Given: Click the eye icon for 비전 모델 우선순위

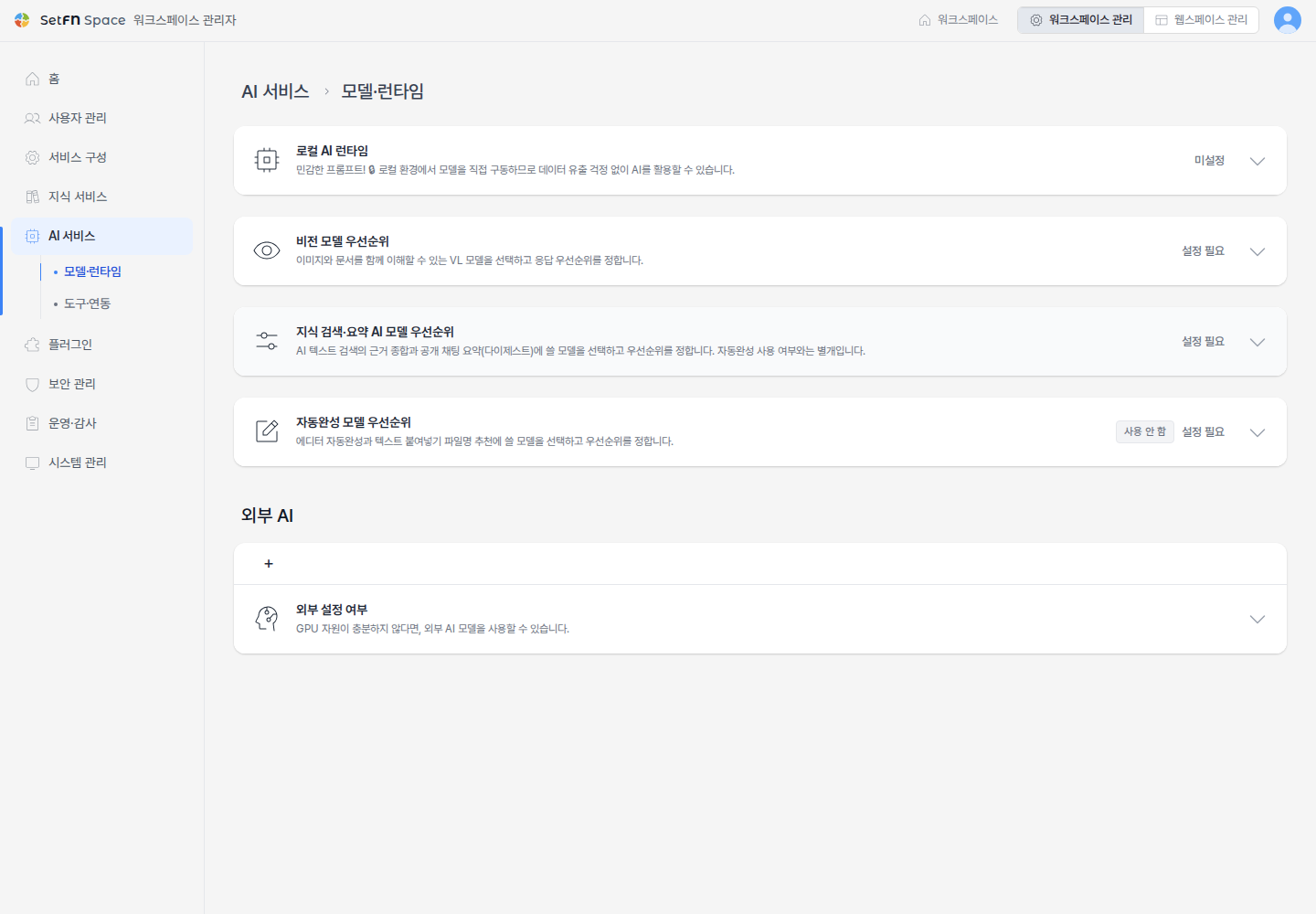Looking at the screenshot, I should 267,251.
